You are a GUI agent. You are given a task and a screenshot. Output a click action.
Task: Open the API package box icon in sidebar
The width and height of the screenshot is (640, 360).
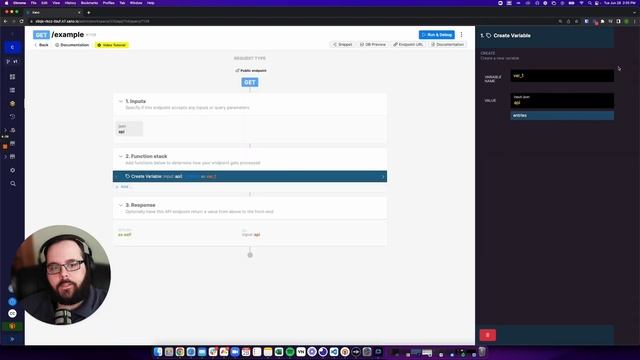tap(12, 104)
